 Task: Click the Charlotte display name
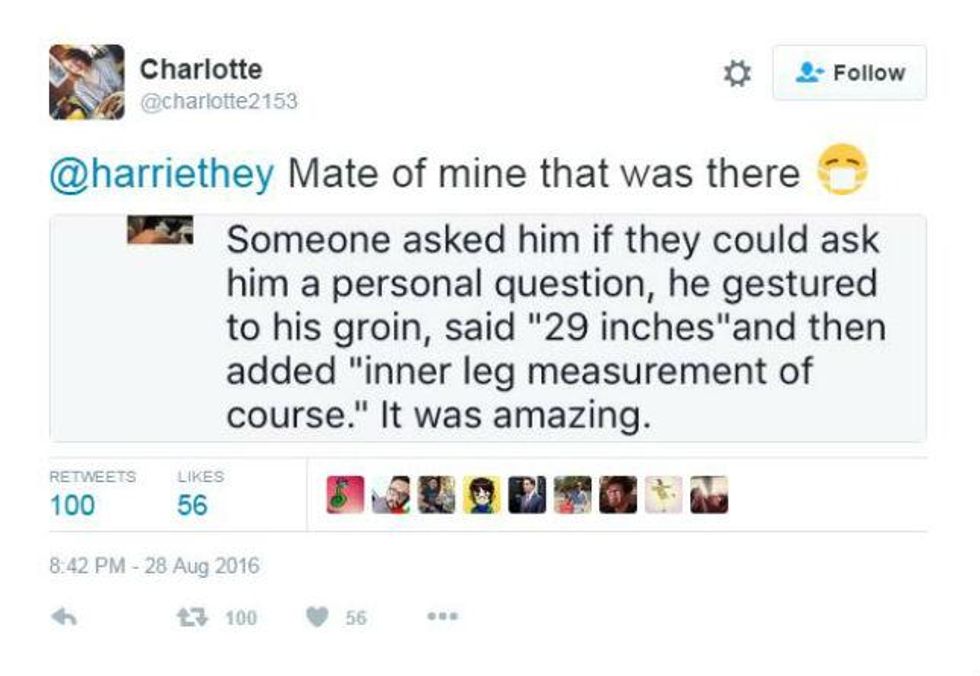point(201,69)
